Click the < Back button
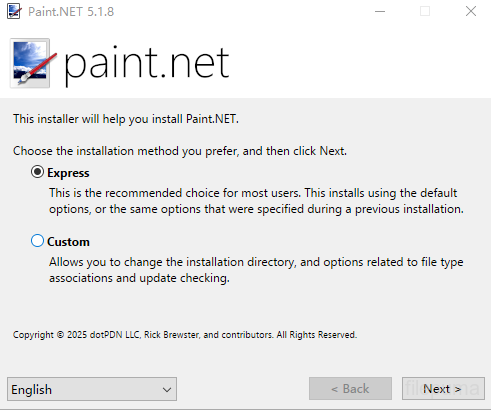This screenshot has width=491, height=410. [x=350, y=389]
